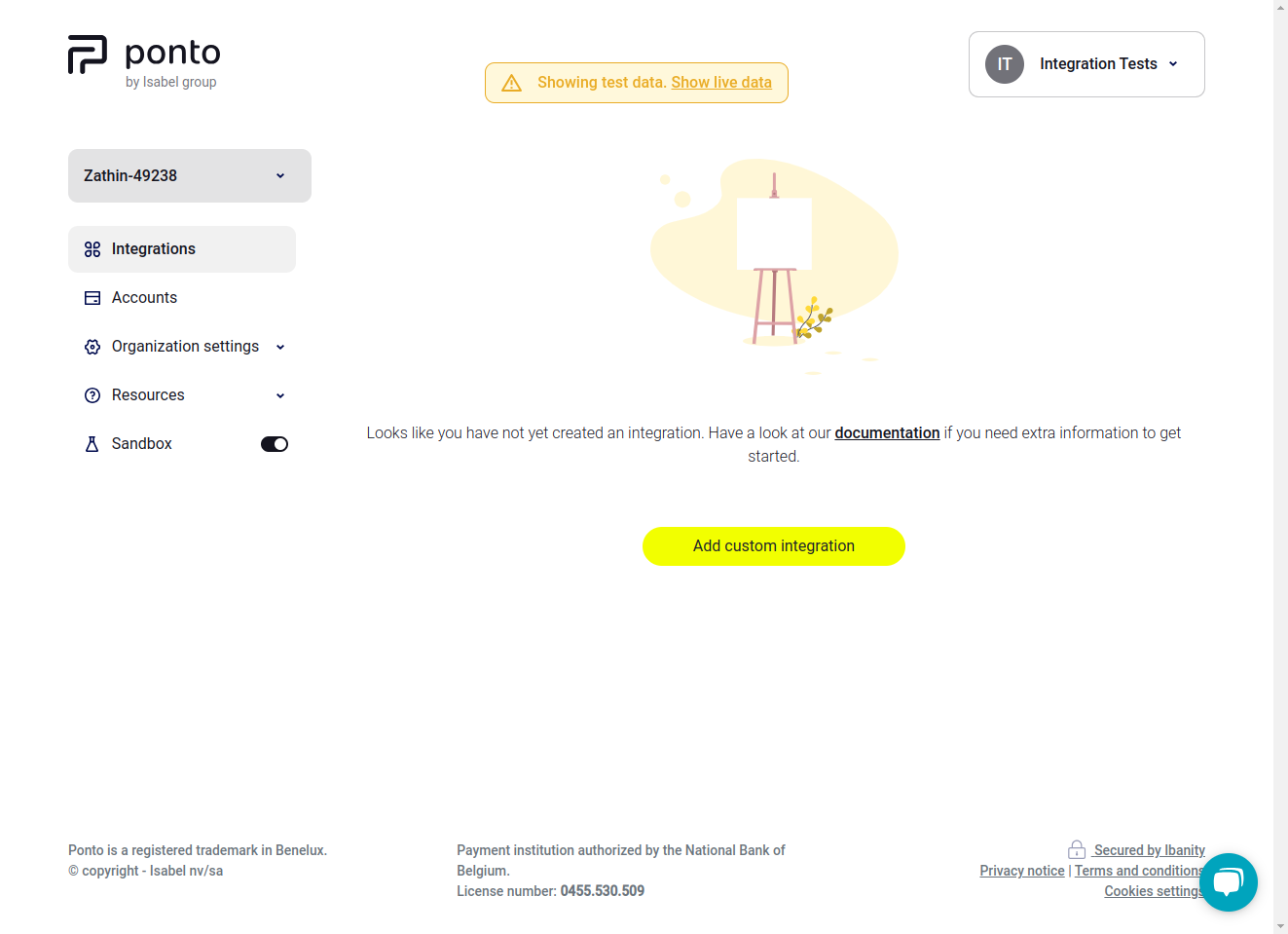The width and height of the screenshot is (1288, 934).
Task: Click the Accounts card icon
Action: (x=92, y=297)
